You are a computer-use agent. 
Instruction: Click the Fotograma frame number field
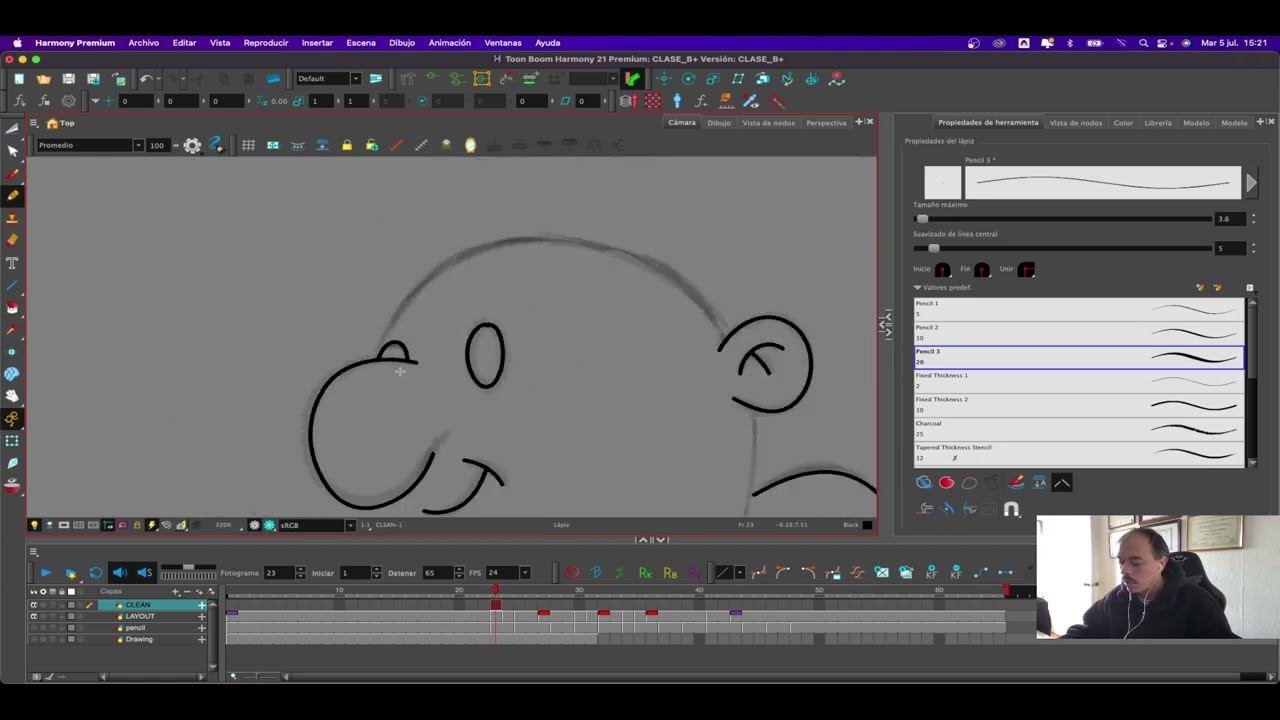point(279,573)
